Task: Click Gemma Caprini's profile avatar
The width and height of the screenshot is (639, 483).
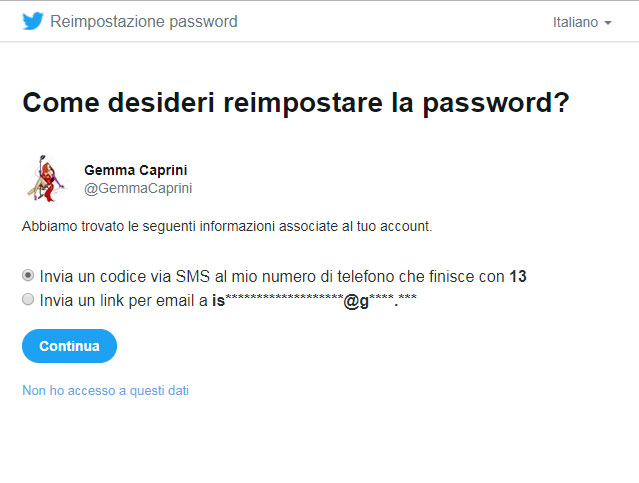Action: pos(46,179)
